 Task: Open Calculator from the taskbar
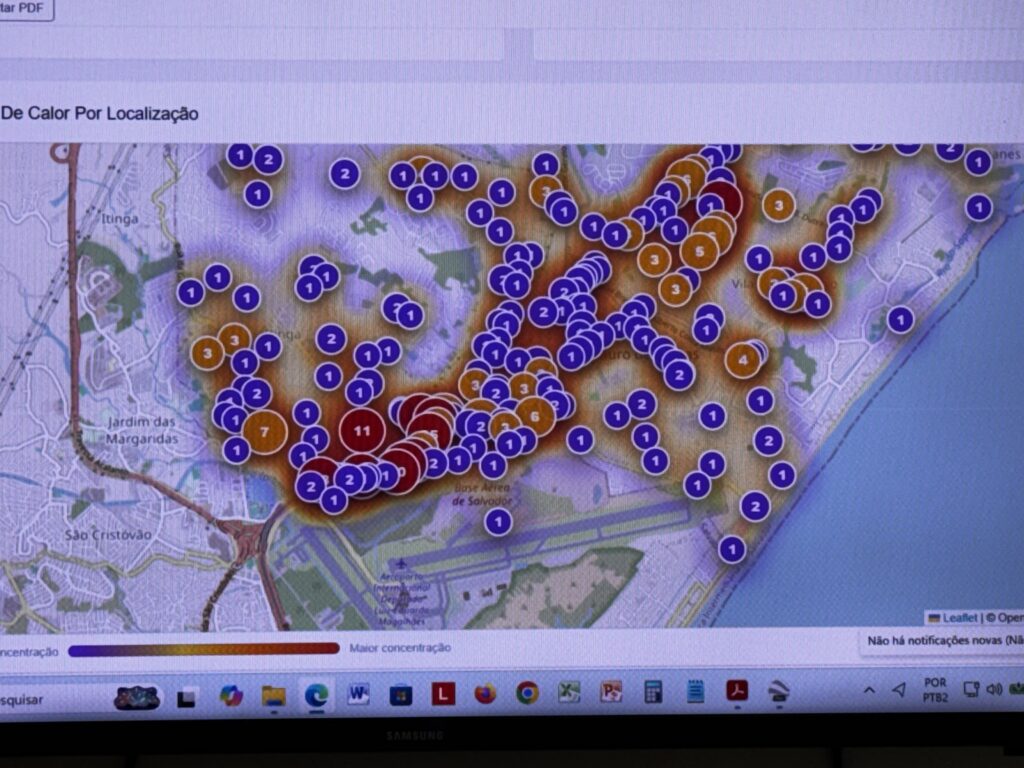(653, 691)
